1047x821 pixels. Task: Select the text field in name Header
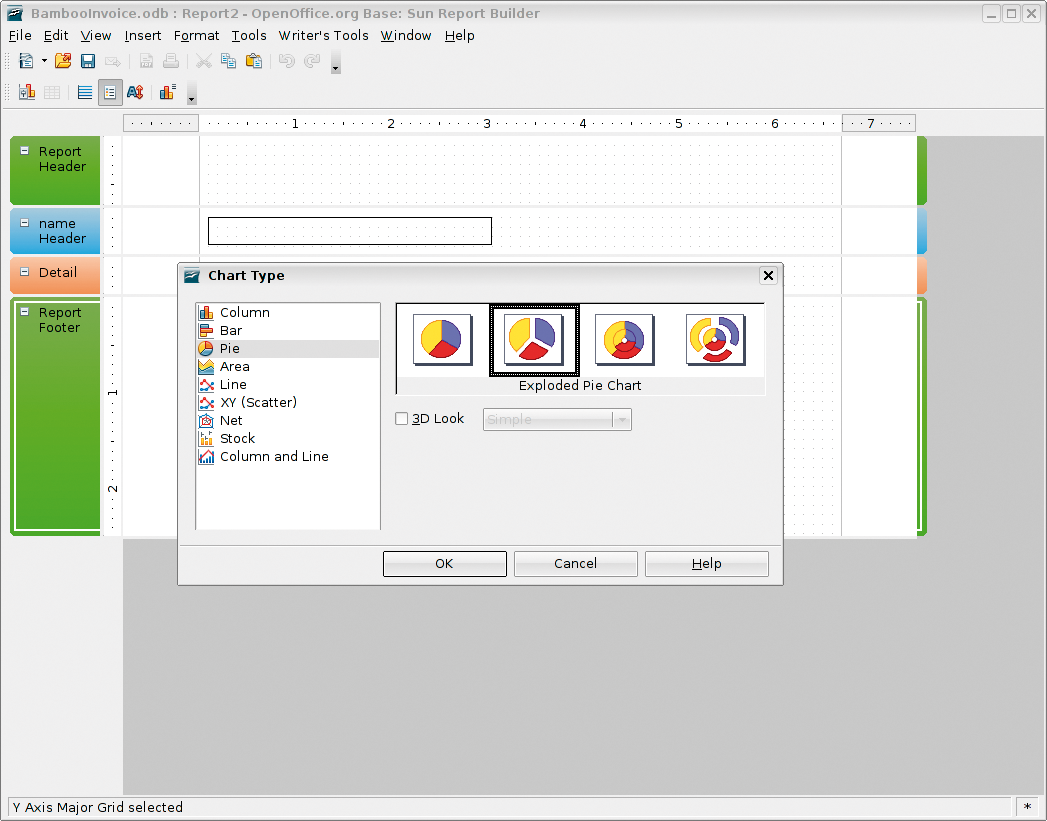point(350,231)
